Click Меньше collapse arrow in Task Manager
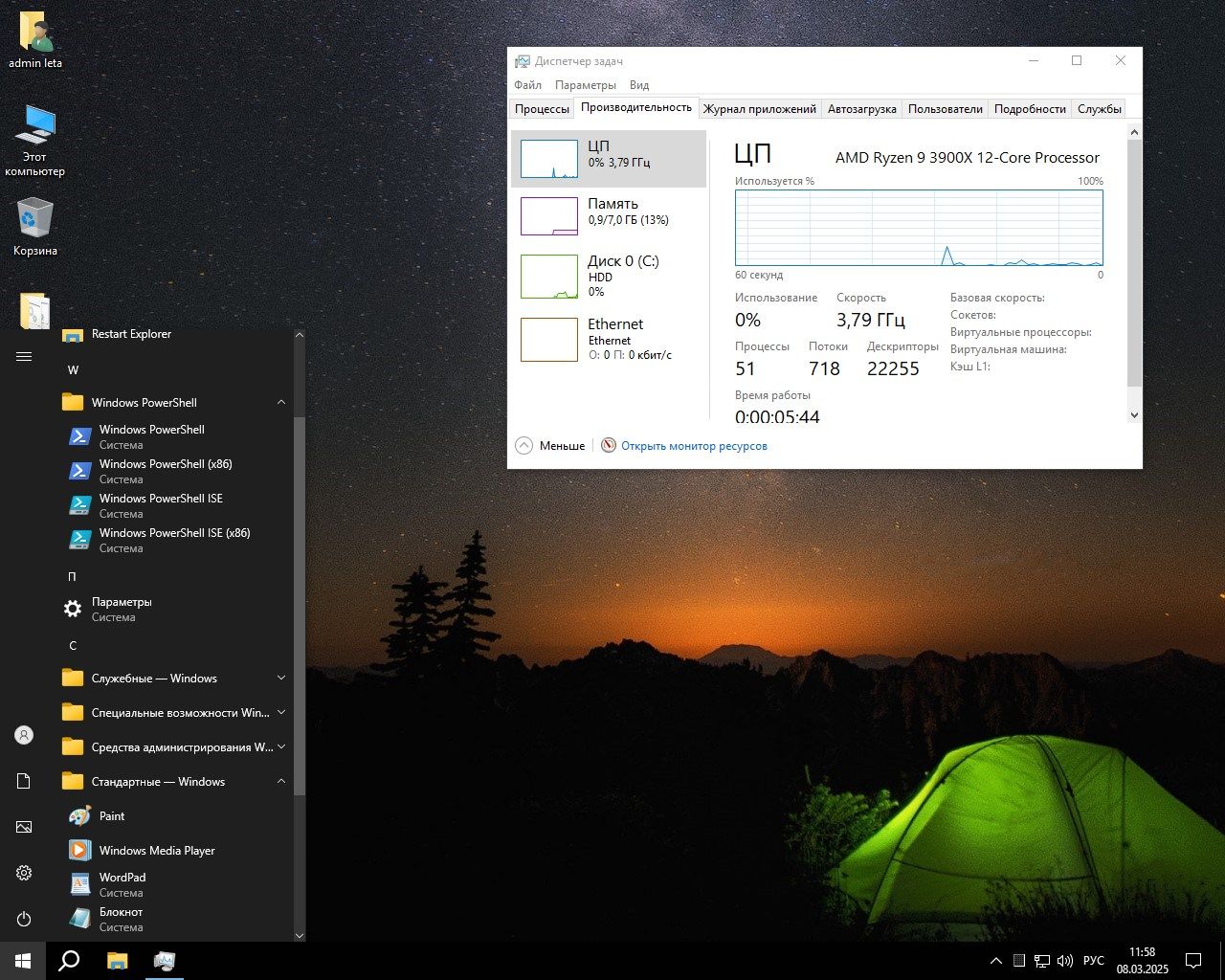The width and height of the screenshot is (1225, 980). (550, 446)
